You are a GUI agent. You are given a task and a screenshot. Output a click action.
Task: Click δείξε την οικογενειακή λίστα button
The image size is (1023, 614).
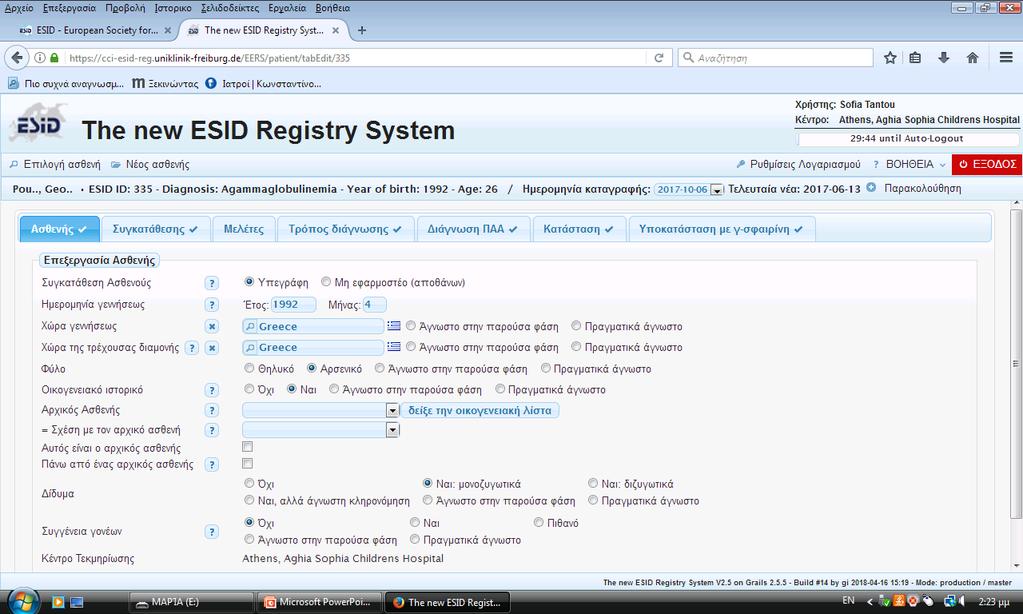[x=480, y=410]
